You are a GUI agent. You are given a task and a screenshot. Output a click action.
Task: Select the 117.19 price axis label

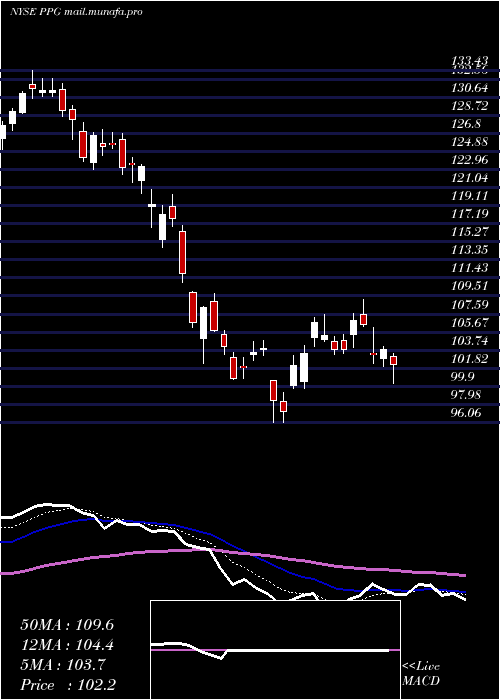coord(468,214)
